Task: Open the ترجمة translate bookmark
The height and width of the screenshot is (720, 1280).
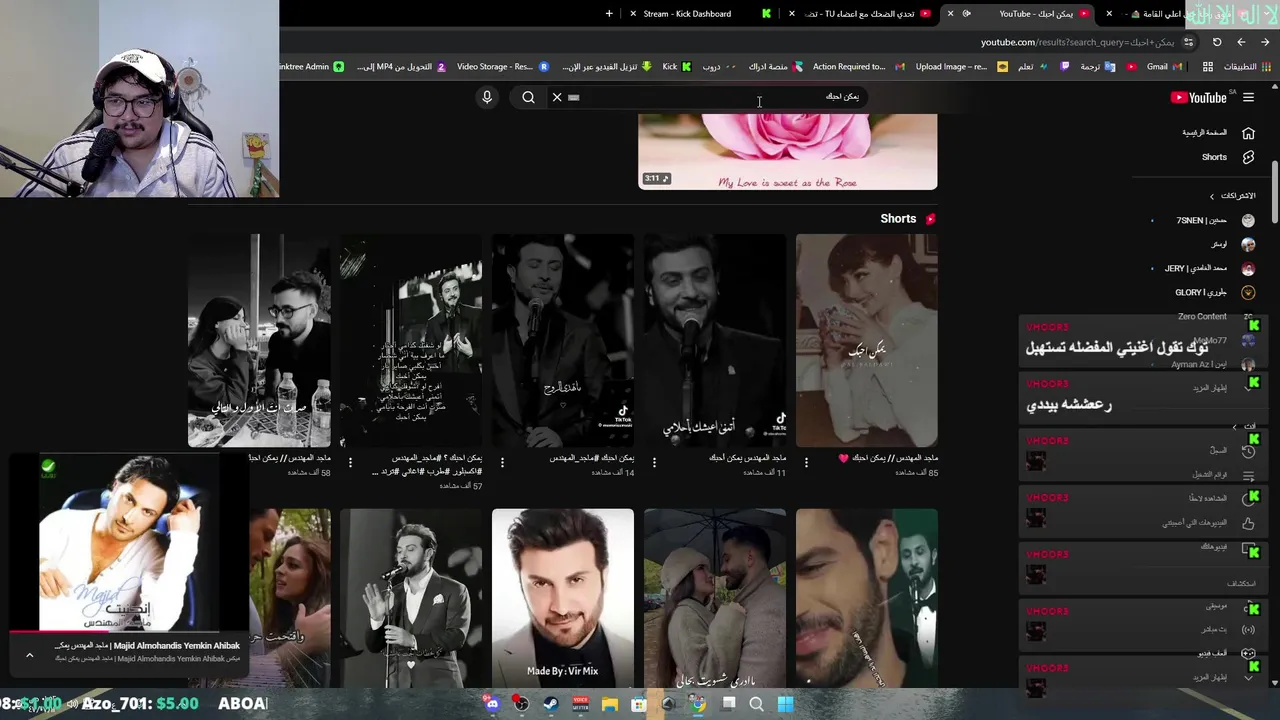Action: click(x=1097, y=67)
